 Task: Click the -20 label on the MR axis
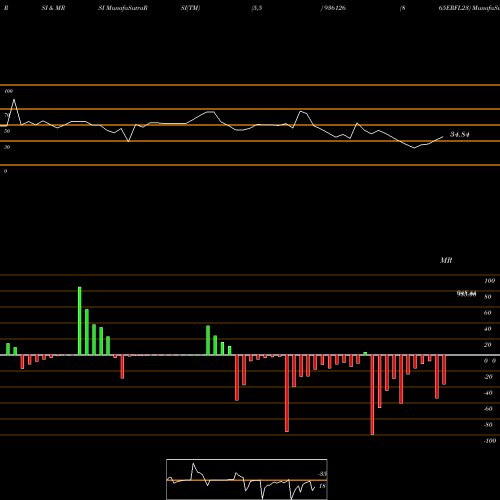coord(488,377)
